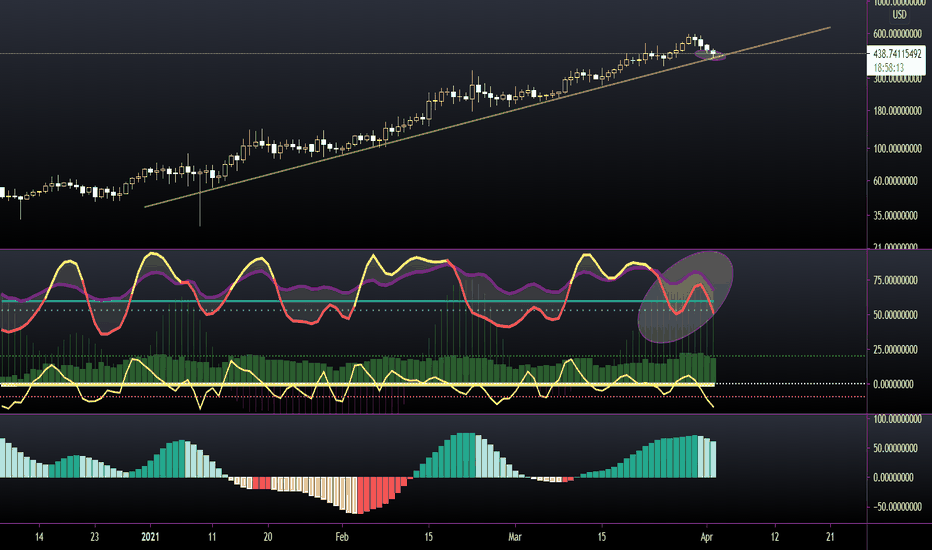This screenshot has height=550, width=932.
Task: Click the Mar label on time axis
Action: (x=515, y=537)
